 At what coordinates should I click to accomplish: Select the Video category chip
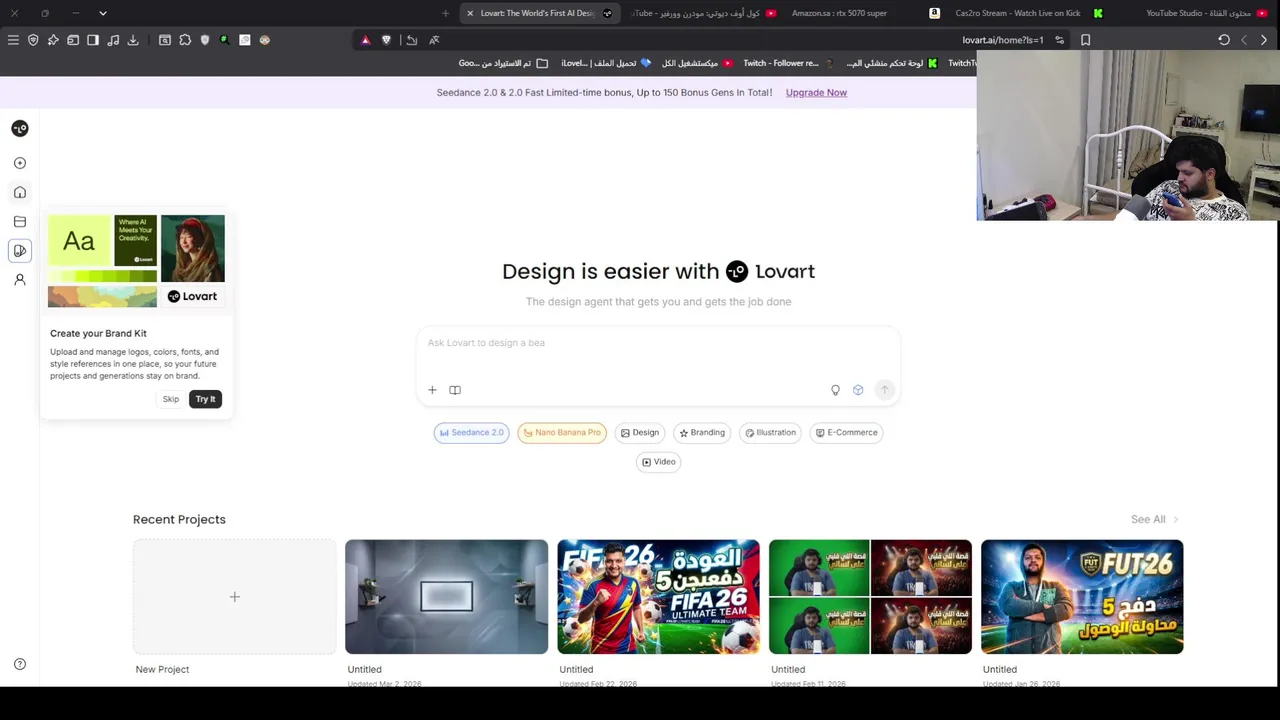659,462
